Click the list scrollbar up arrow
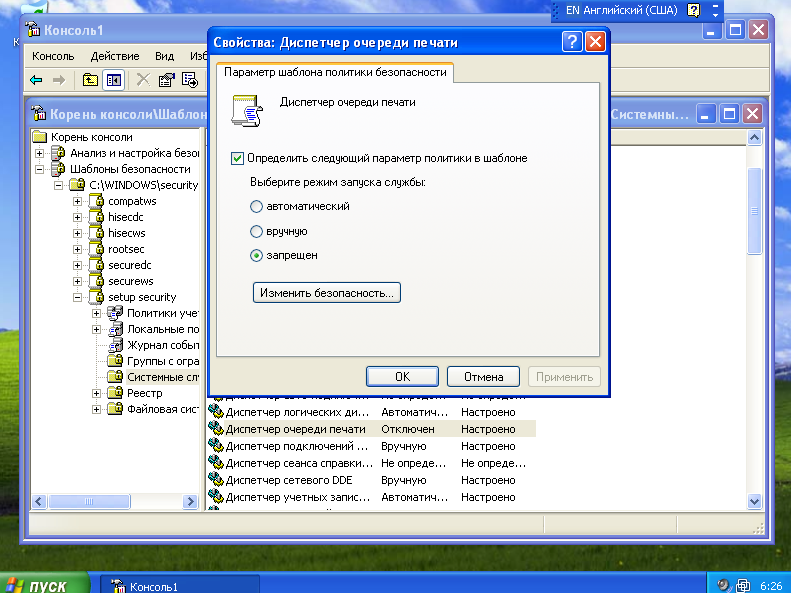This screenshot has width=791, height=593. click(754, 137)
